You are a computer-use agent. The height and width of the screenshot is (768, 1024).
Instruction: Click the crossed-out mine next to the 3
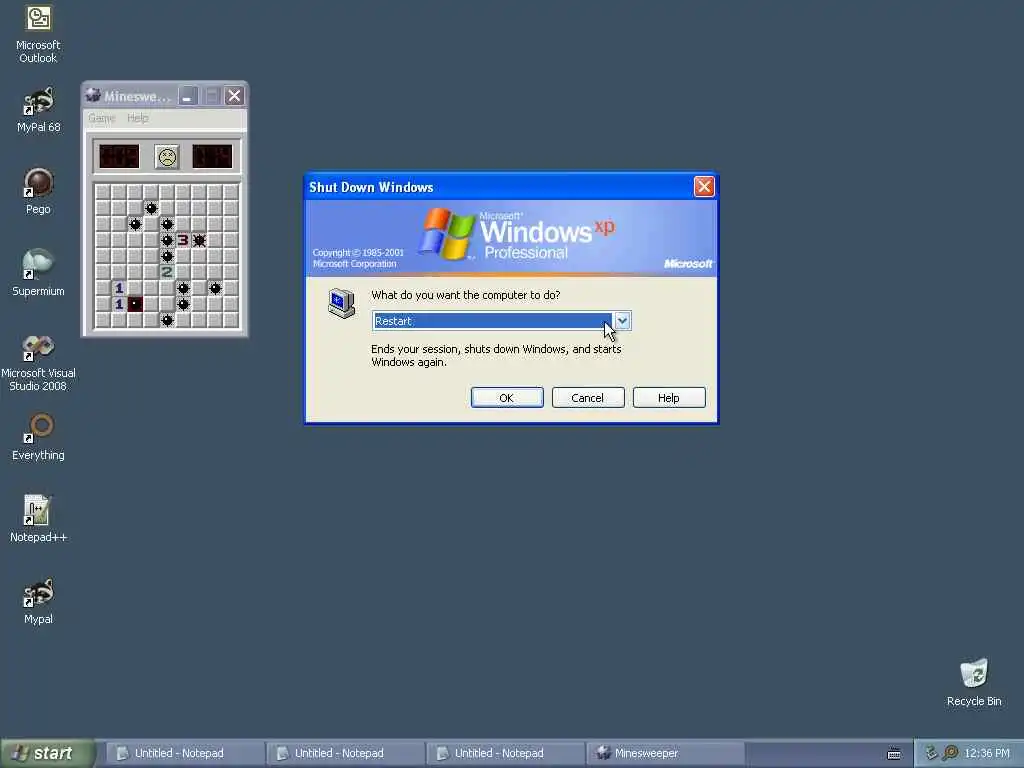(x=199, y=240)
